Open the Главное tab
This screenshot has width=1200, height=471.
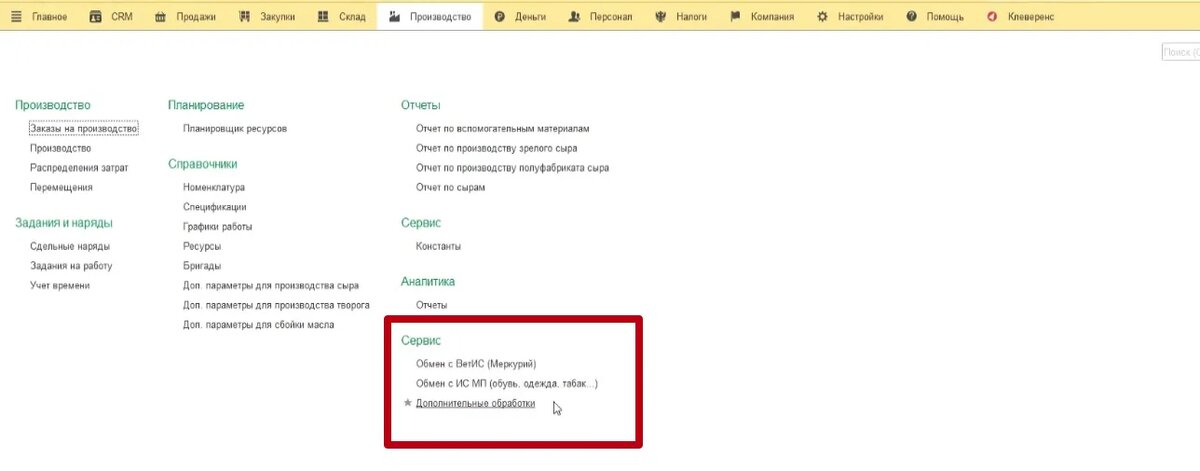tap(49, 18)
